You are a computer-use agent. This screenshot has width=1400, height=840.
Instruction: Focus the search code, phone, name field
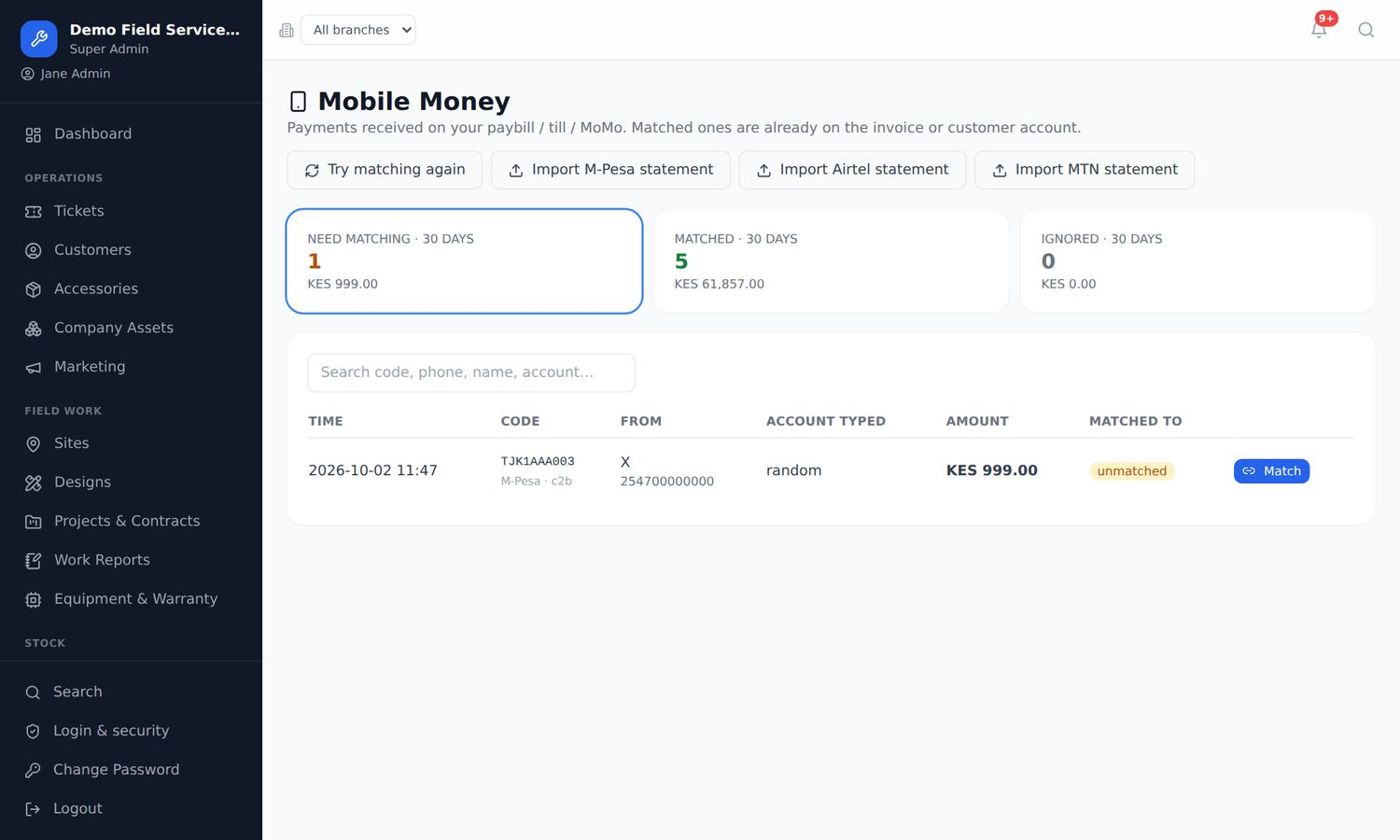coord(471,373)
